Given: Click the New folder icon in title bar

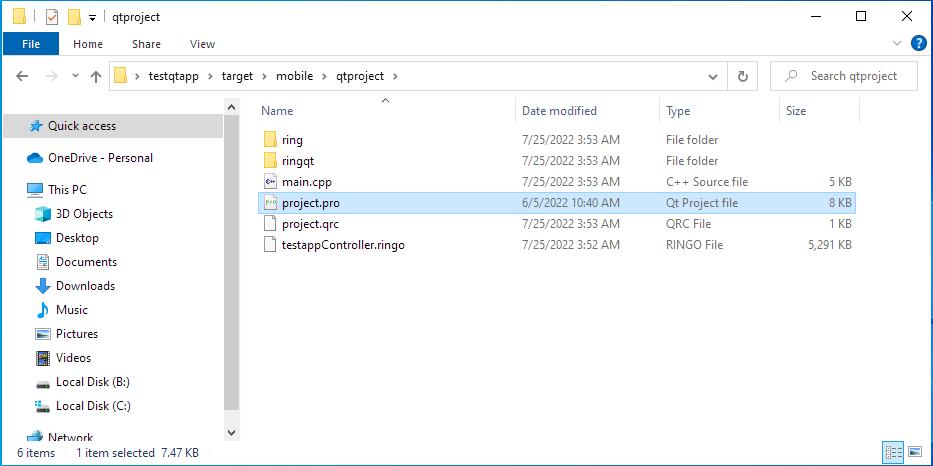Looking at the screenshot, I should pyautogui.click(x=74, y=17).
